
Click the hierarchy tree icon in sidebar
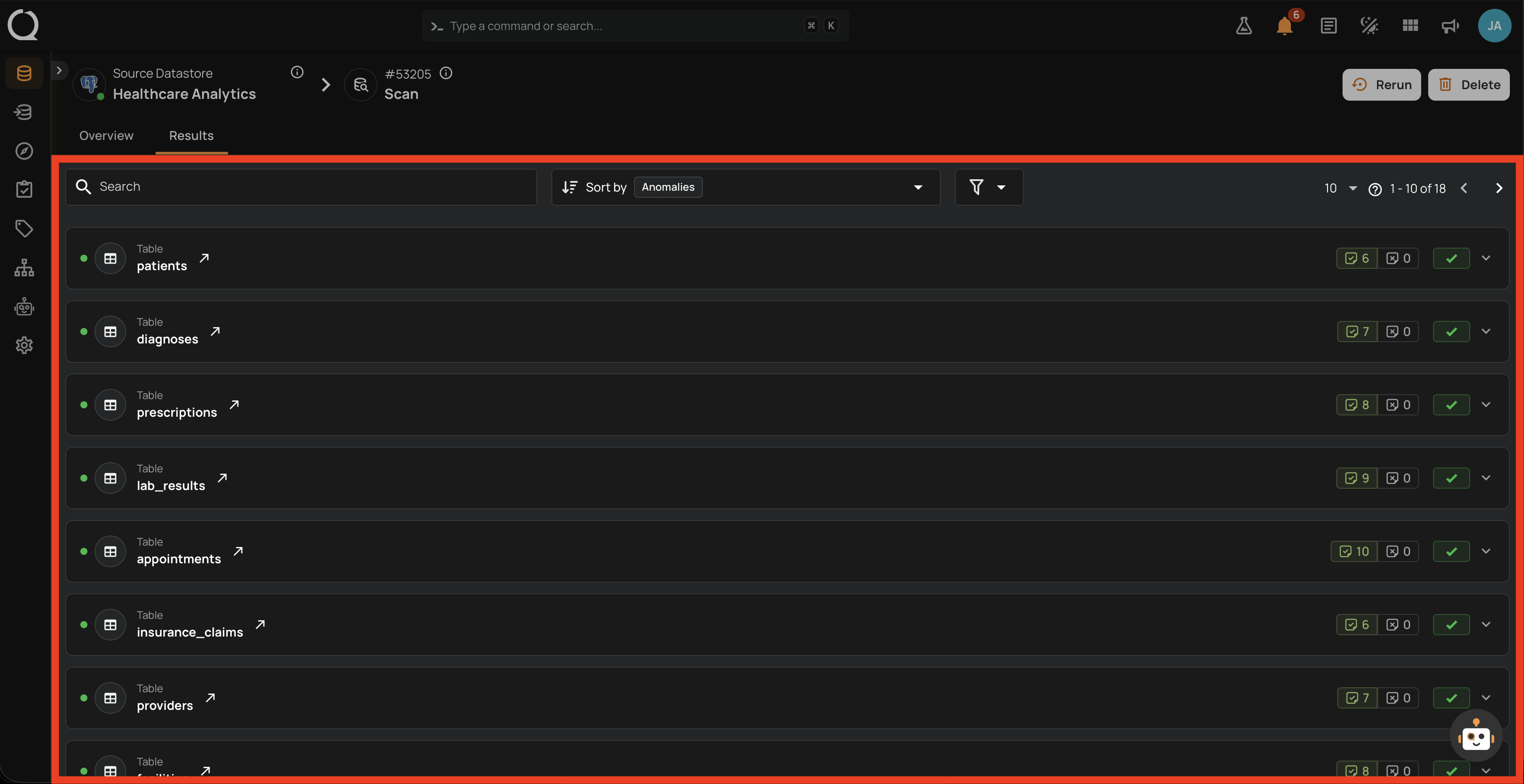(24, 268)
